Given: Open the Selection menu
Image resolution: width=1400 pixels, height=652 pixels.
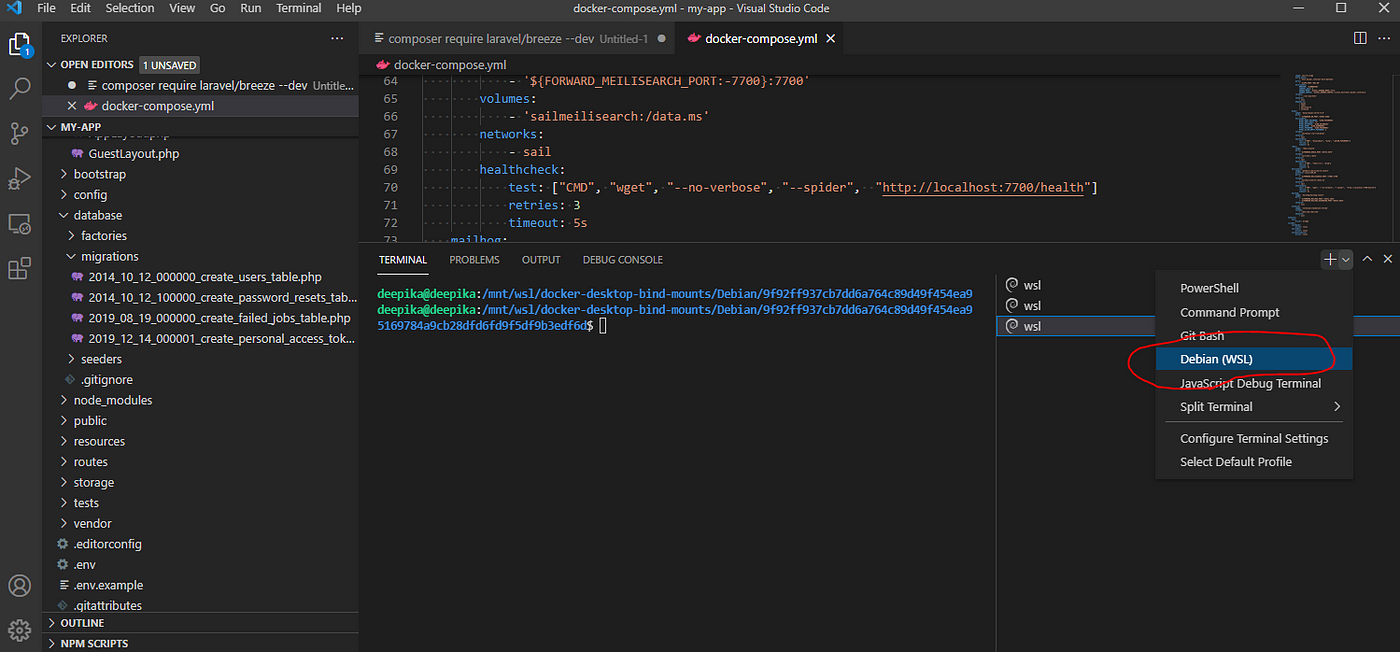Looking at the screenshot, I should point(130,8).
